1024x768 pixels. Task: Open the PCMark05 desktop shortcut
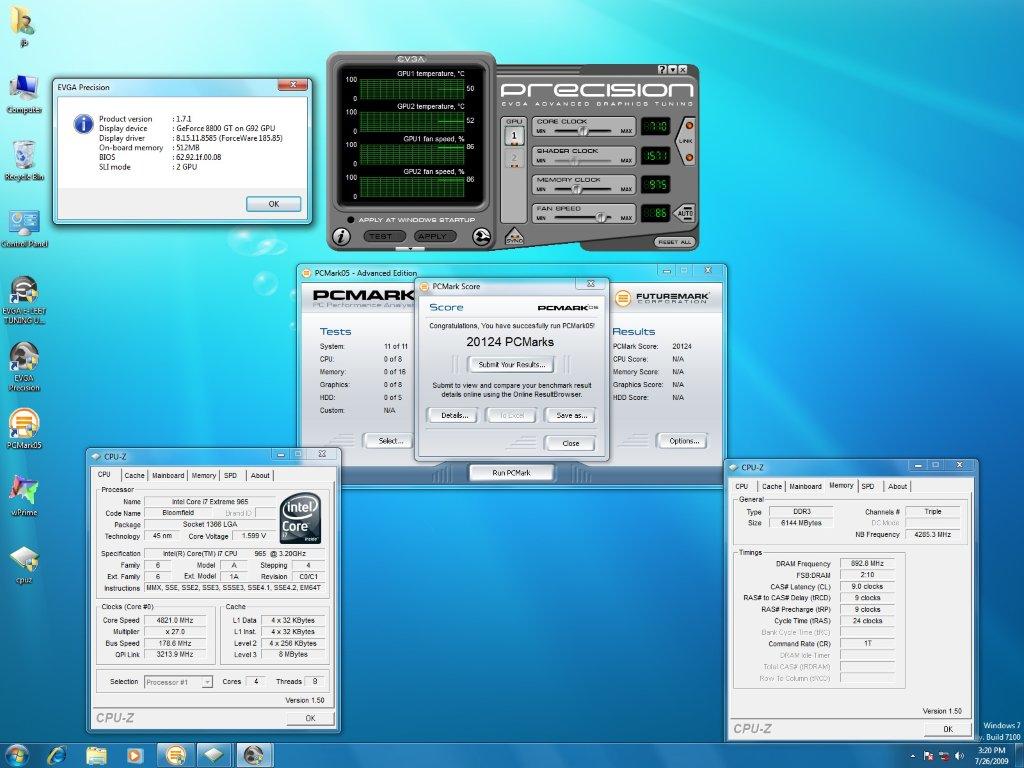pyautogui.click(x=24, y=429)
